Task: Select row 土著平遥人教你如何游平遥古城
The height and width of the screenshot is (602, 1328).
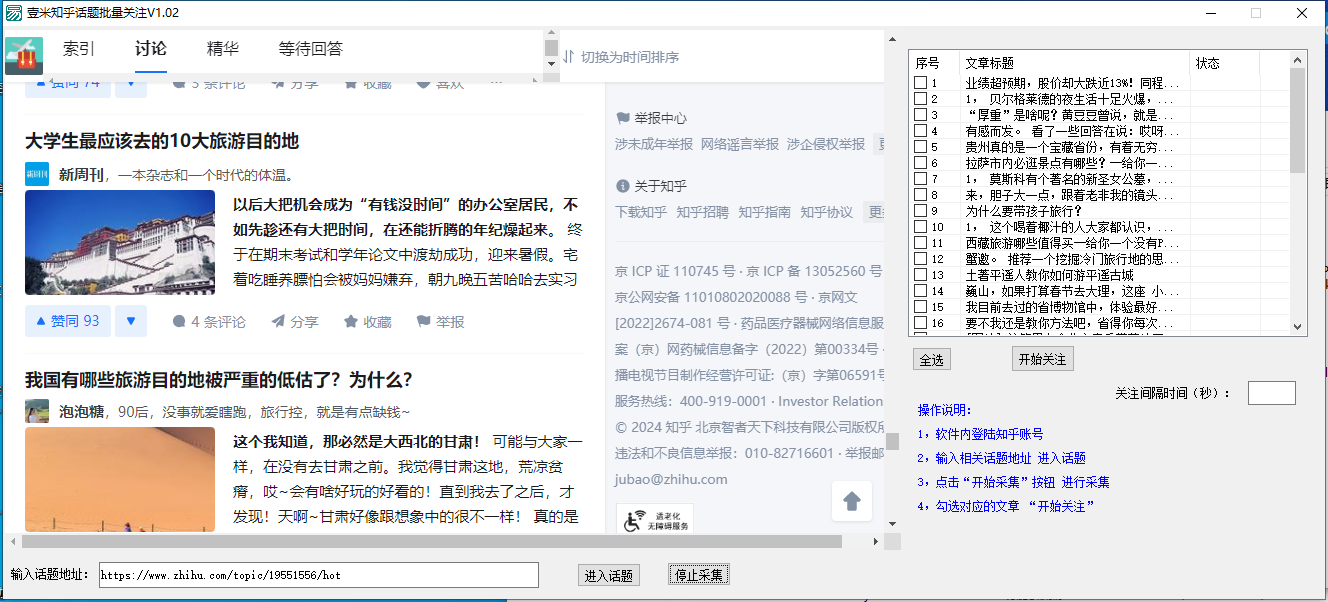Action: click(1099, 275)
